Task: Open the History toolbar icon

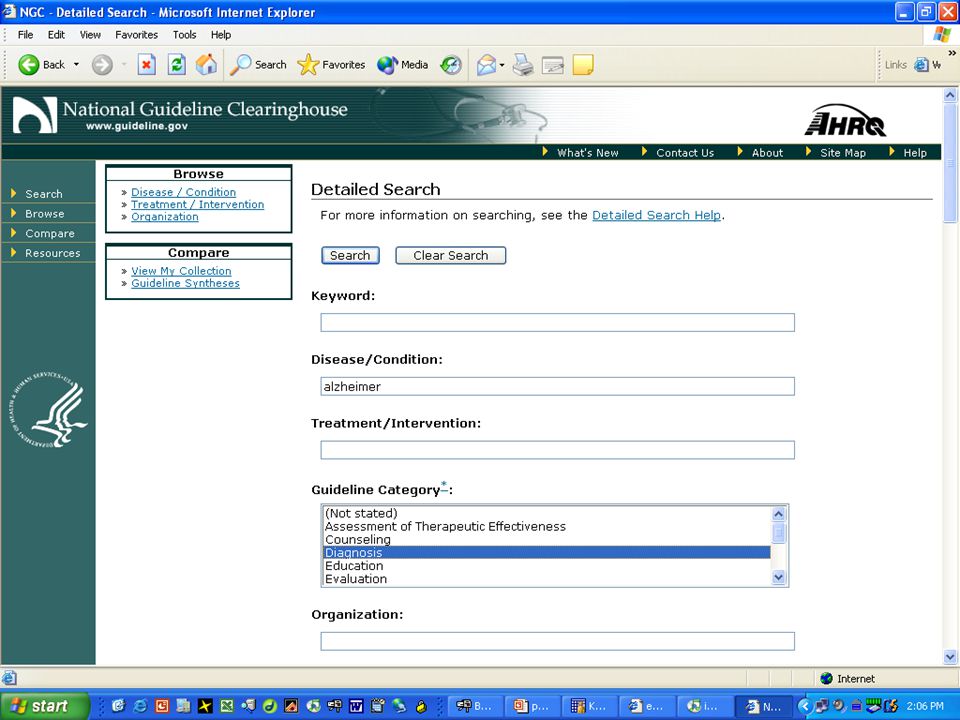Action: [x=451, y=64]
